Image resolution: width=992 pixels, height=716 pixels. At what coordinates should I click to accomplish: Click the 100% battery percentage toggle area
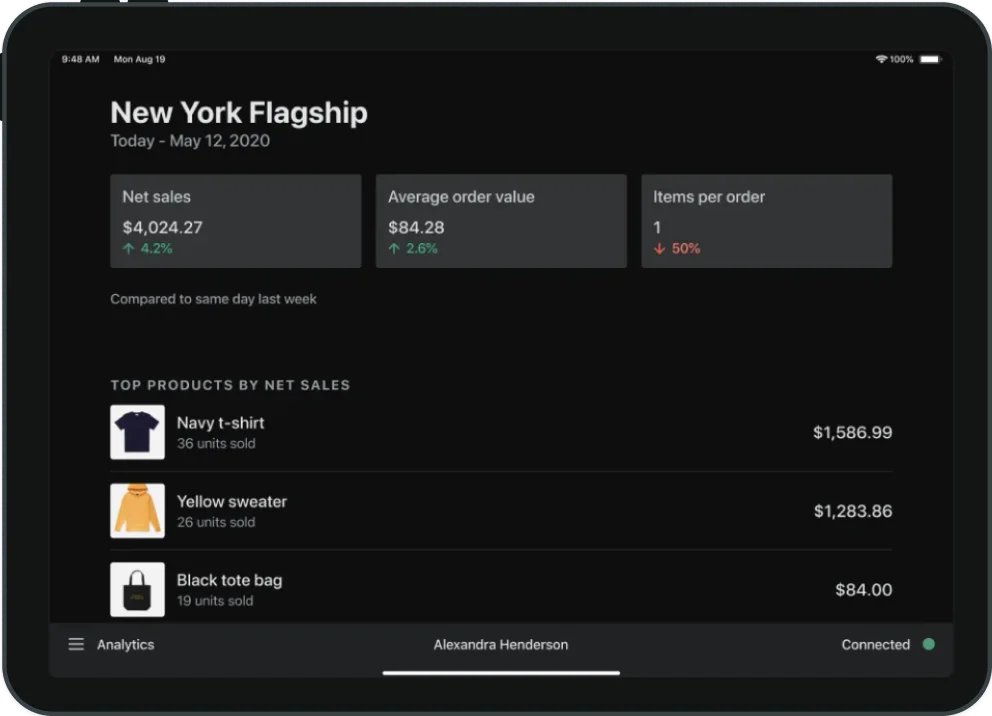click(x=902, y=59)
